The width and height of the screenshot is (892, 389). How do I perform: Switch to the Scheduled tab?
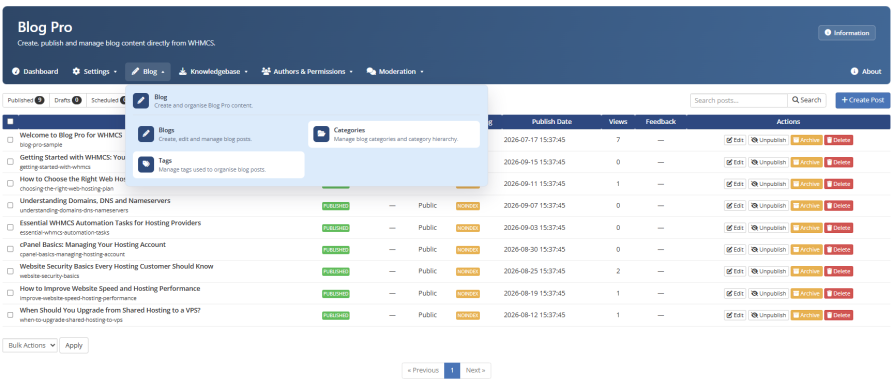click(106, 100)
